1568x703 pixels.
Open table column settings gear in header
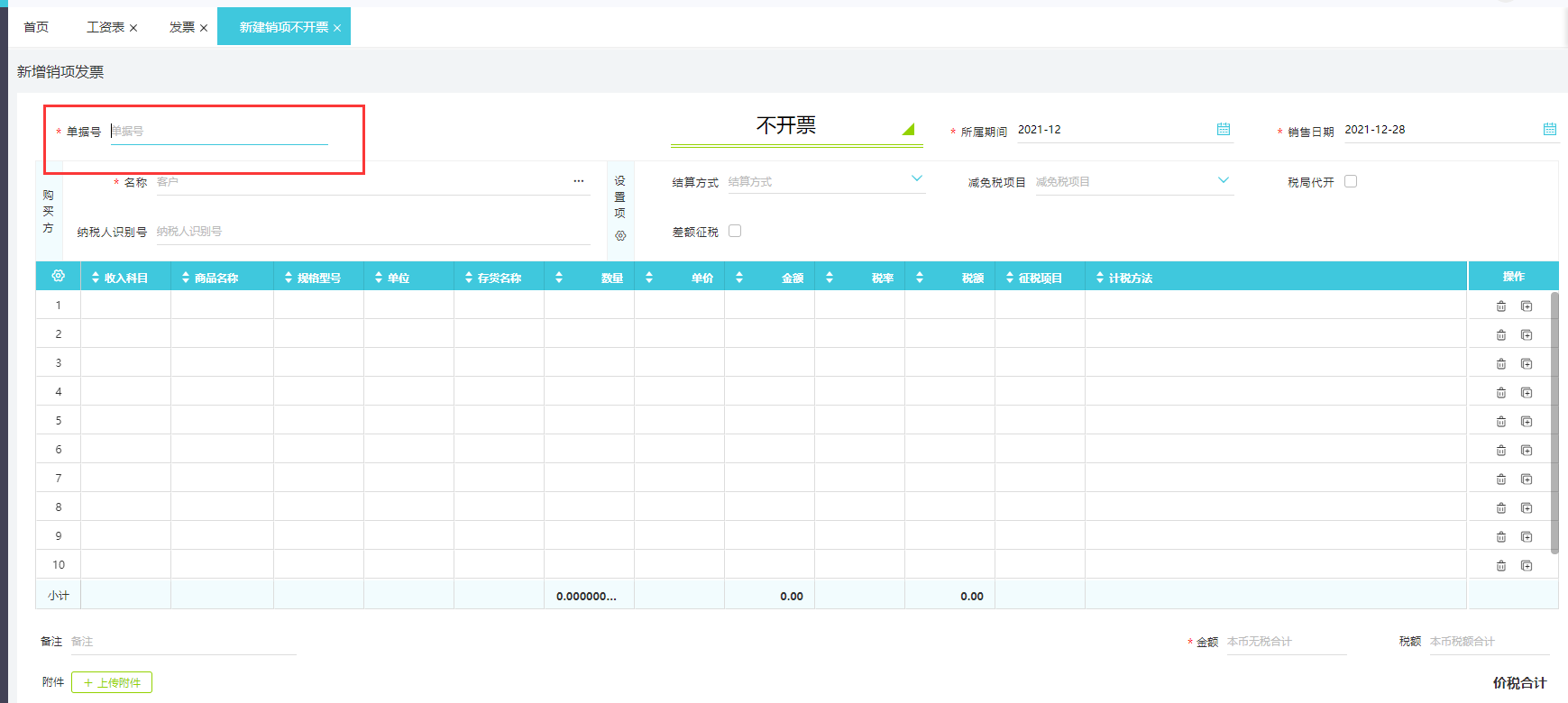59,276
